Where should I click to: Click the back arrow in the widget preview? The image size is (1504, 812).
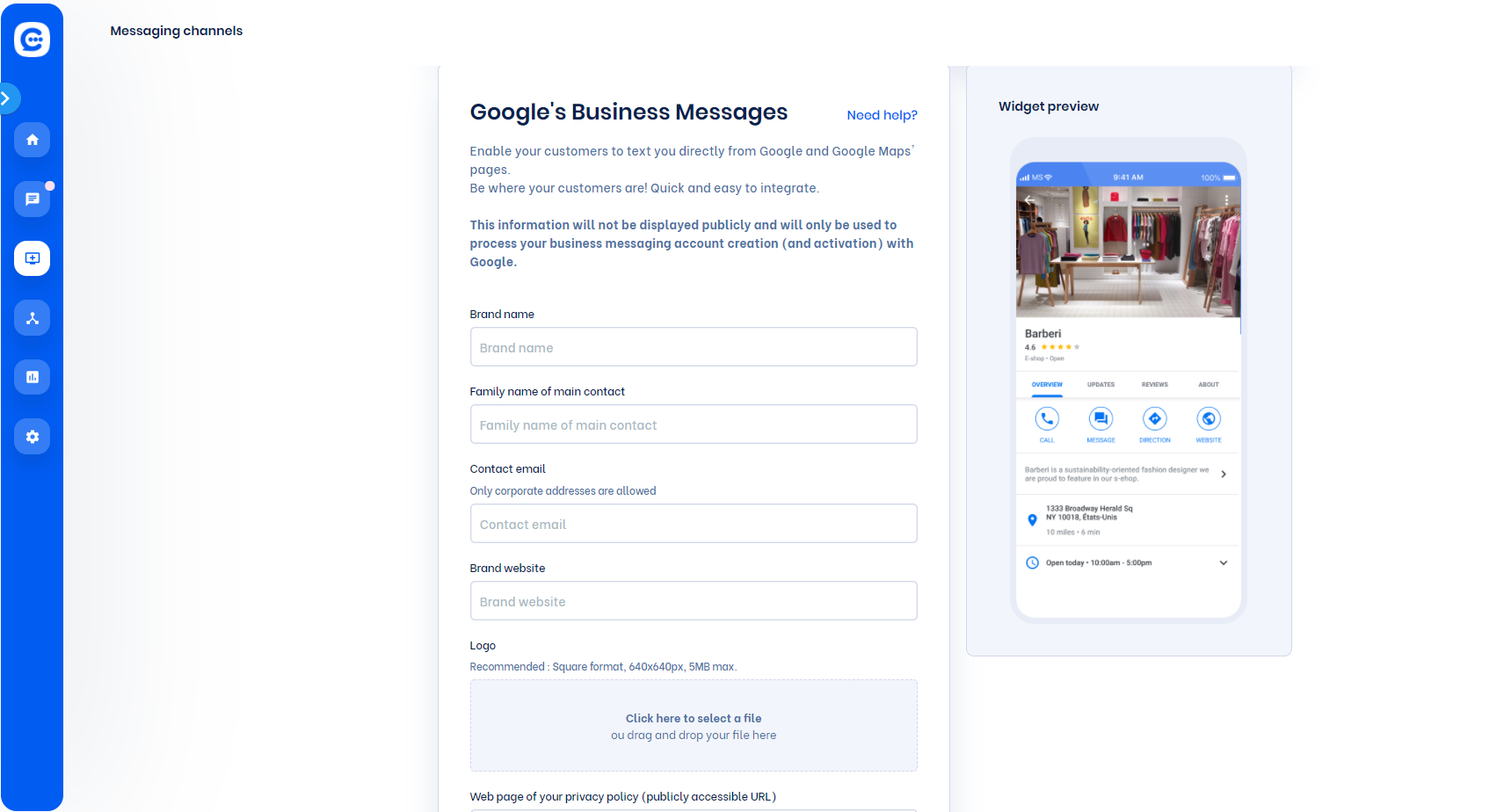click(x=1028, y=199)
